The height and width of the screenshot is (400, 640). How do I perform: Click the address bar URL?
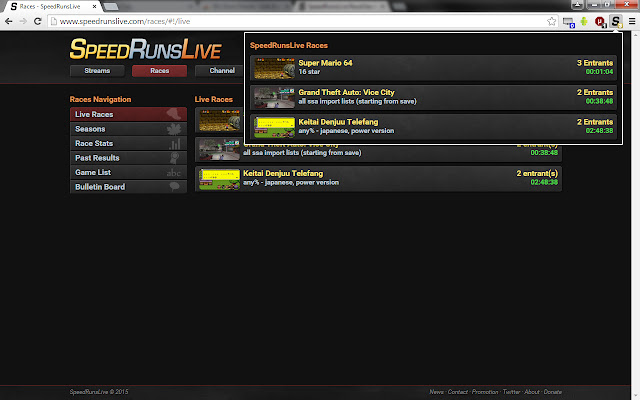[125, 21]
